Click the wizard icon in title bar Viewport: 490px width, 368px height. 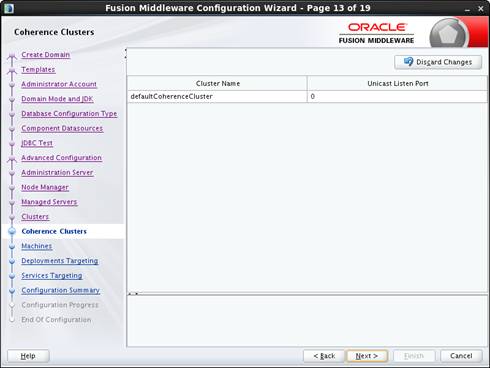coord(9,8)
